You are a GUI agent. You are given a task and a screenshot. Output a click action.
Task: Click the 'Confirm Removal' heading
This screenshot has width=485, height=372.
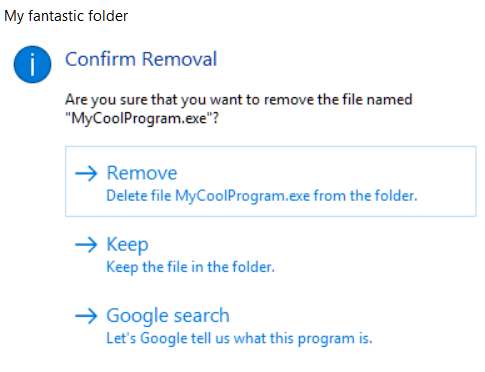(141, 59)
